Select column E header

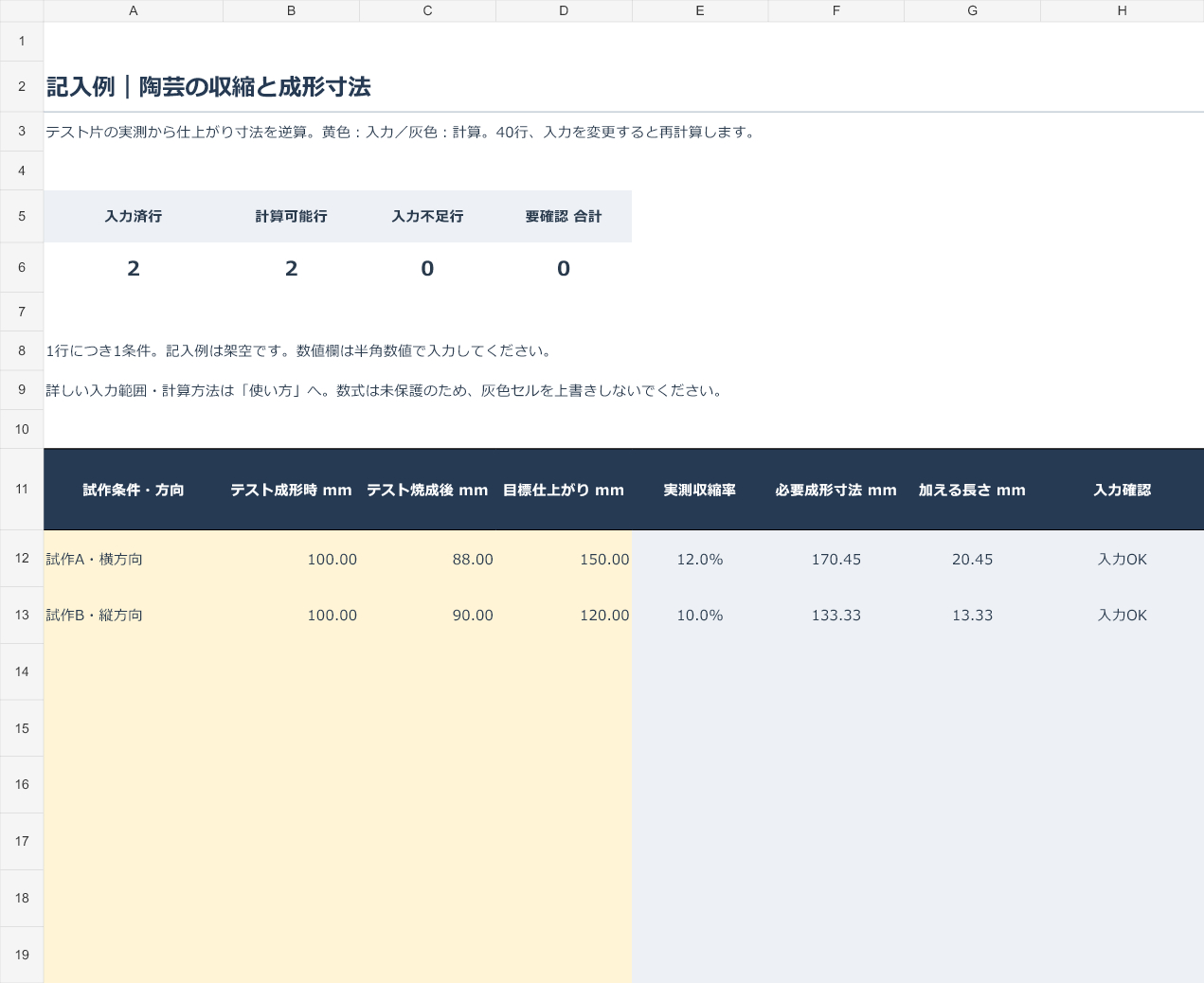click(700, 10)
